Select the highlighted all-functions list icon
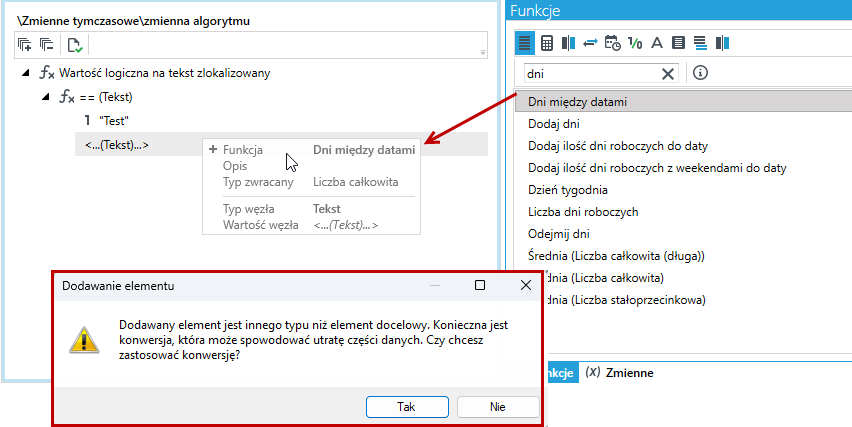The height and width of the screenshot is (427, 852). click(524, 43)
